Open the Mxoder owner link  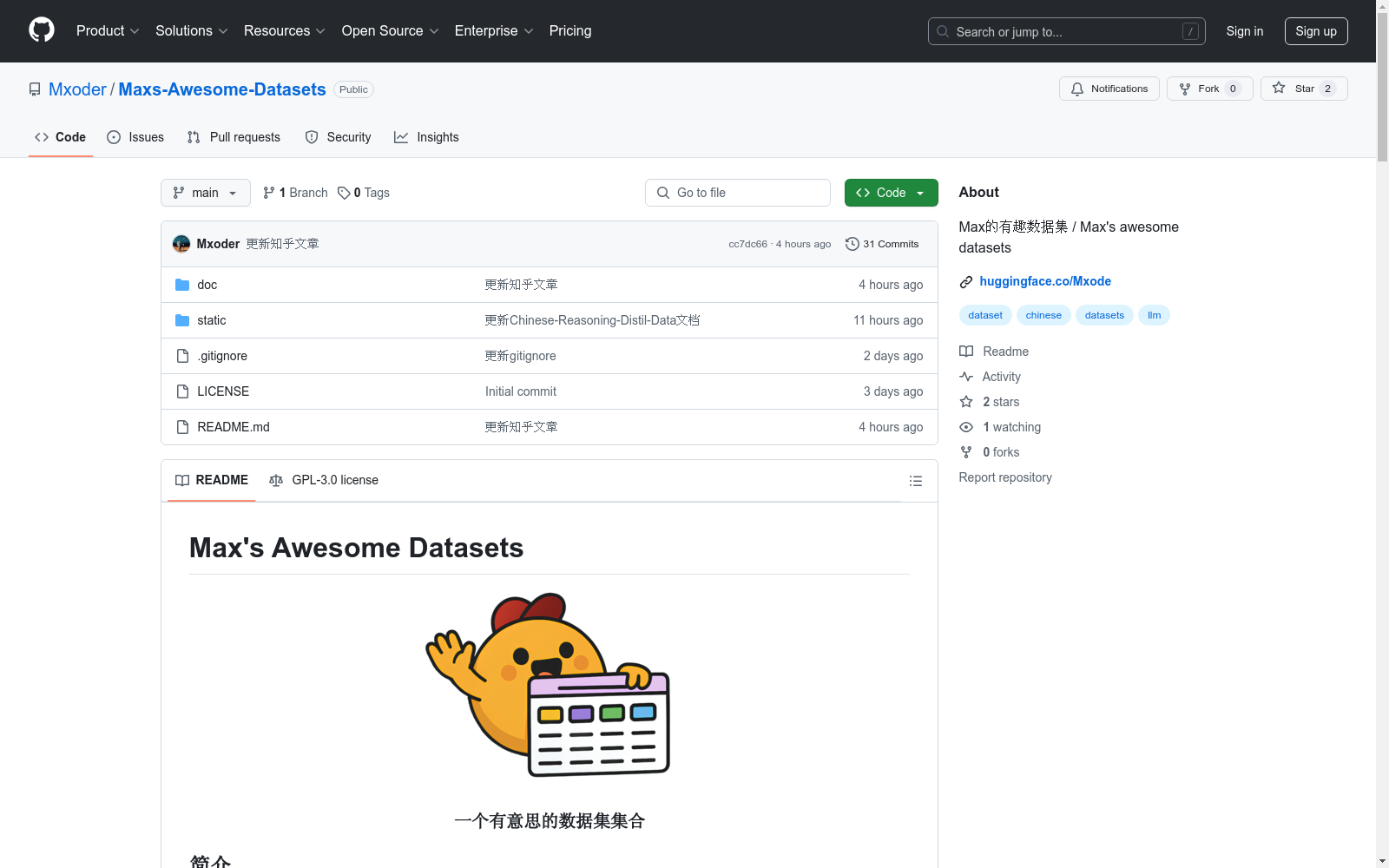tap(77, 89)
